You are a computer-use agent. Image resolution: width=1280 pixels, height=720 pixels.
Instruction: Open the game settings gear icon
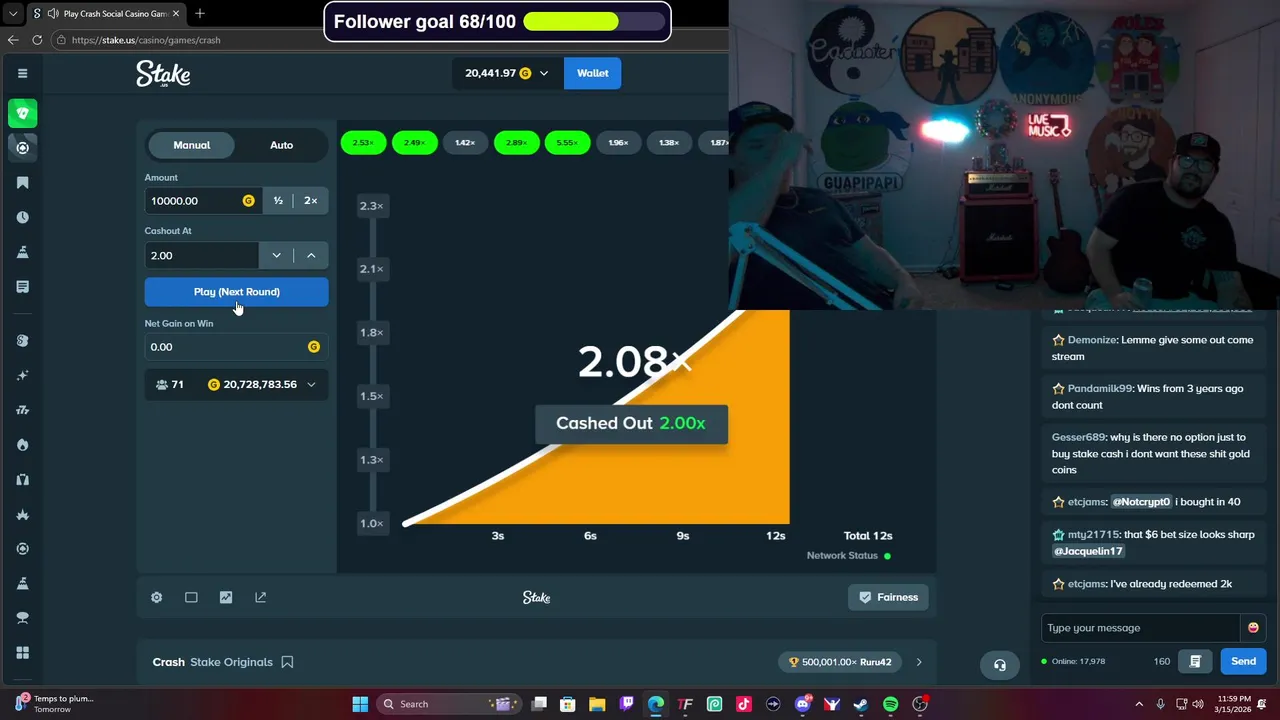click(x=157, y=597)
